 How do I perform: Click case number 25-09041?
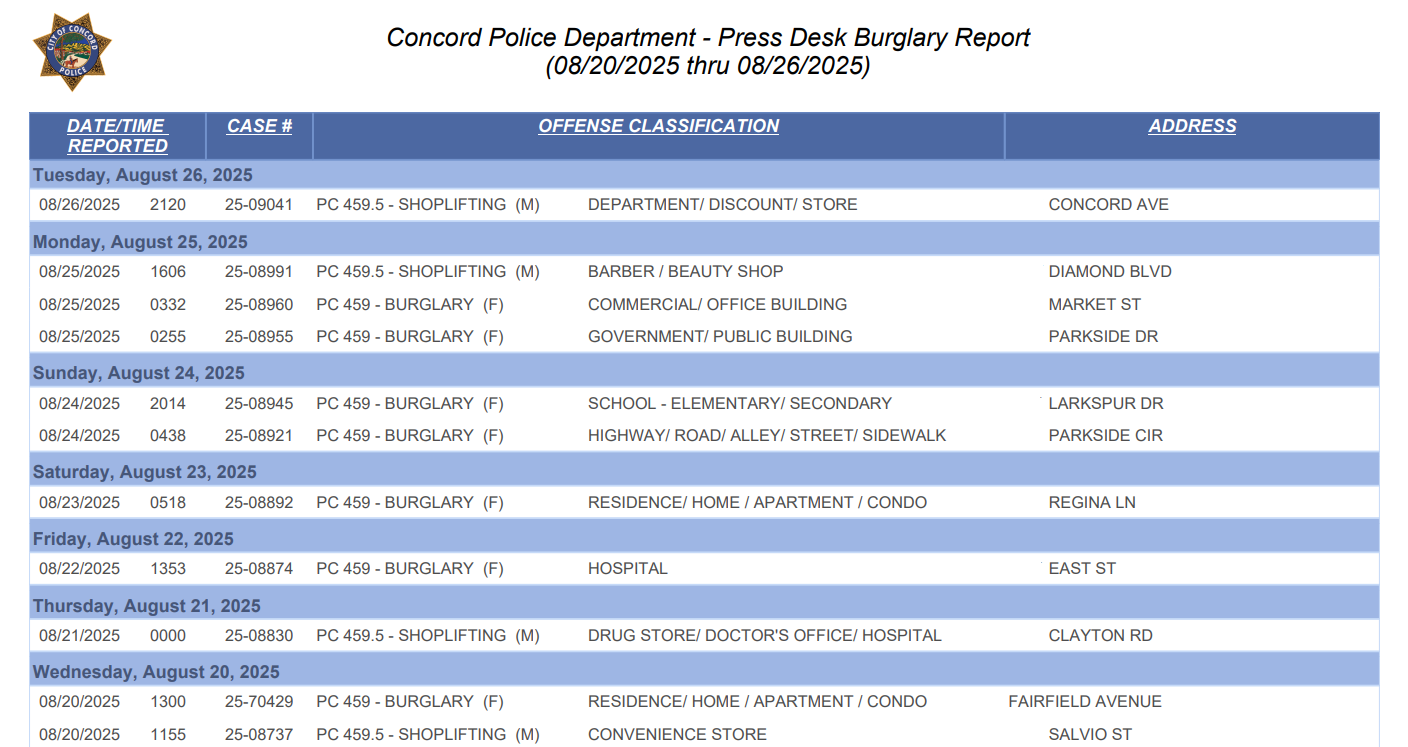click(x=259, y=205)
